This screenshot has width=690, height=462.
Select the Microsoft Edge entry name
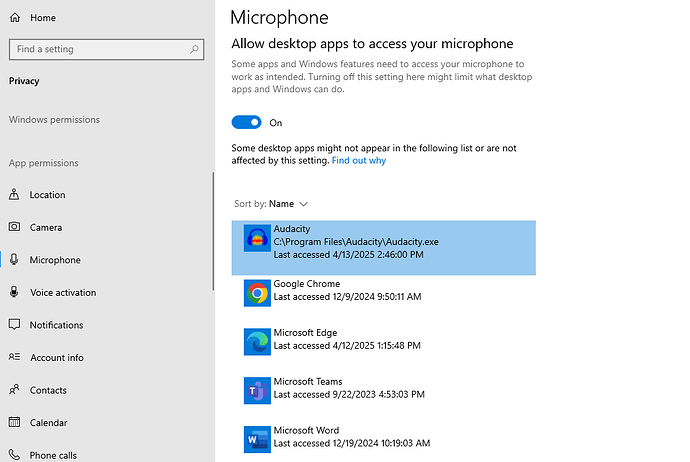[305, 333]
